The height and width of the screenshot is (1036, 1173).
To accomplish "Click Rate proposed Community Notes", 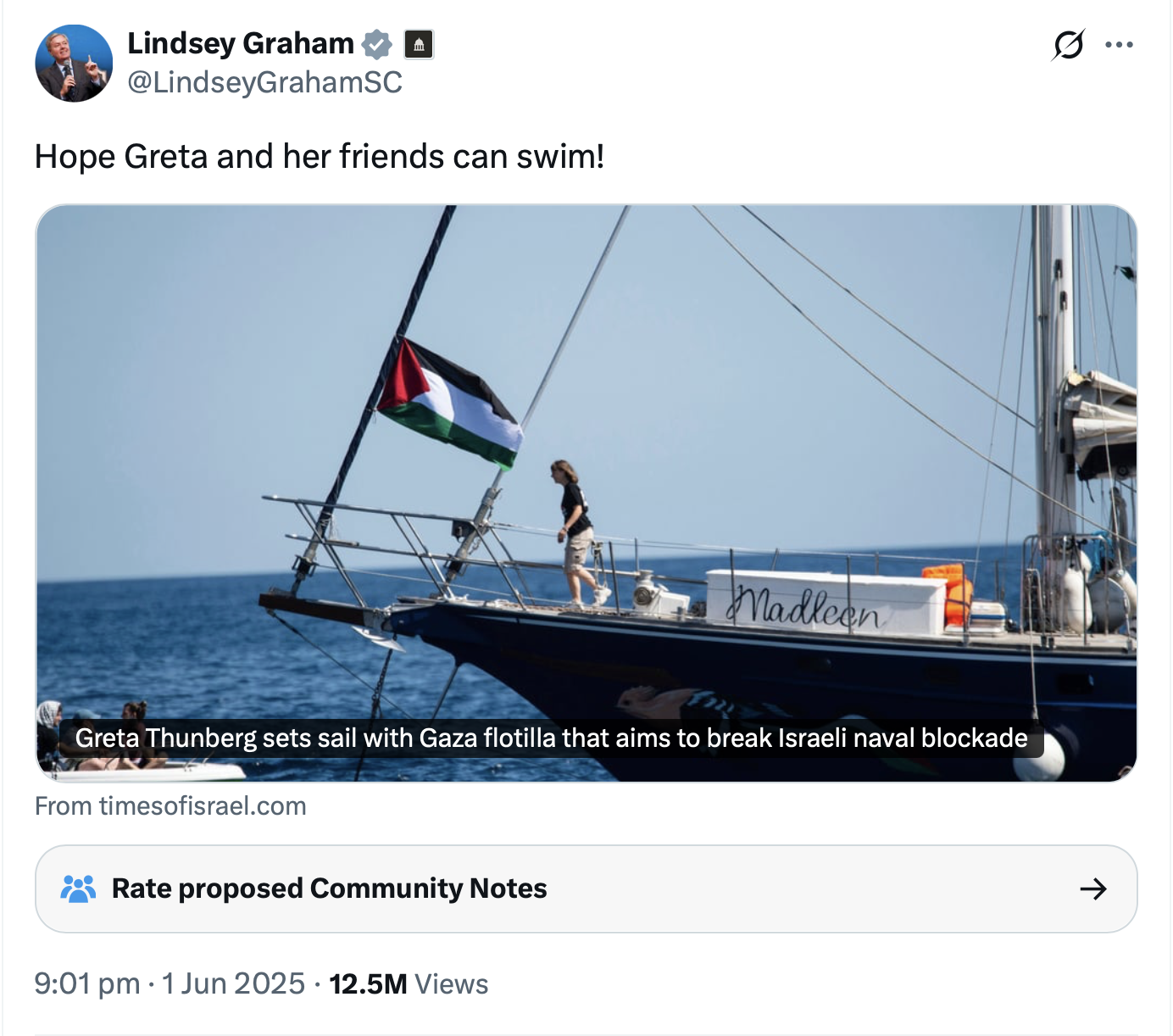I will [330, 888].
